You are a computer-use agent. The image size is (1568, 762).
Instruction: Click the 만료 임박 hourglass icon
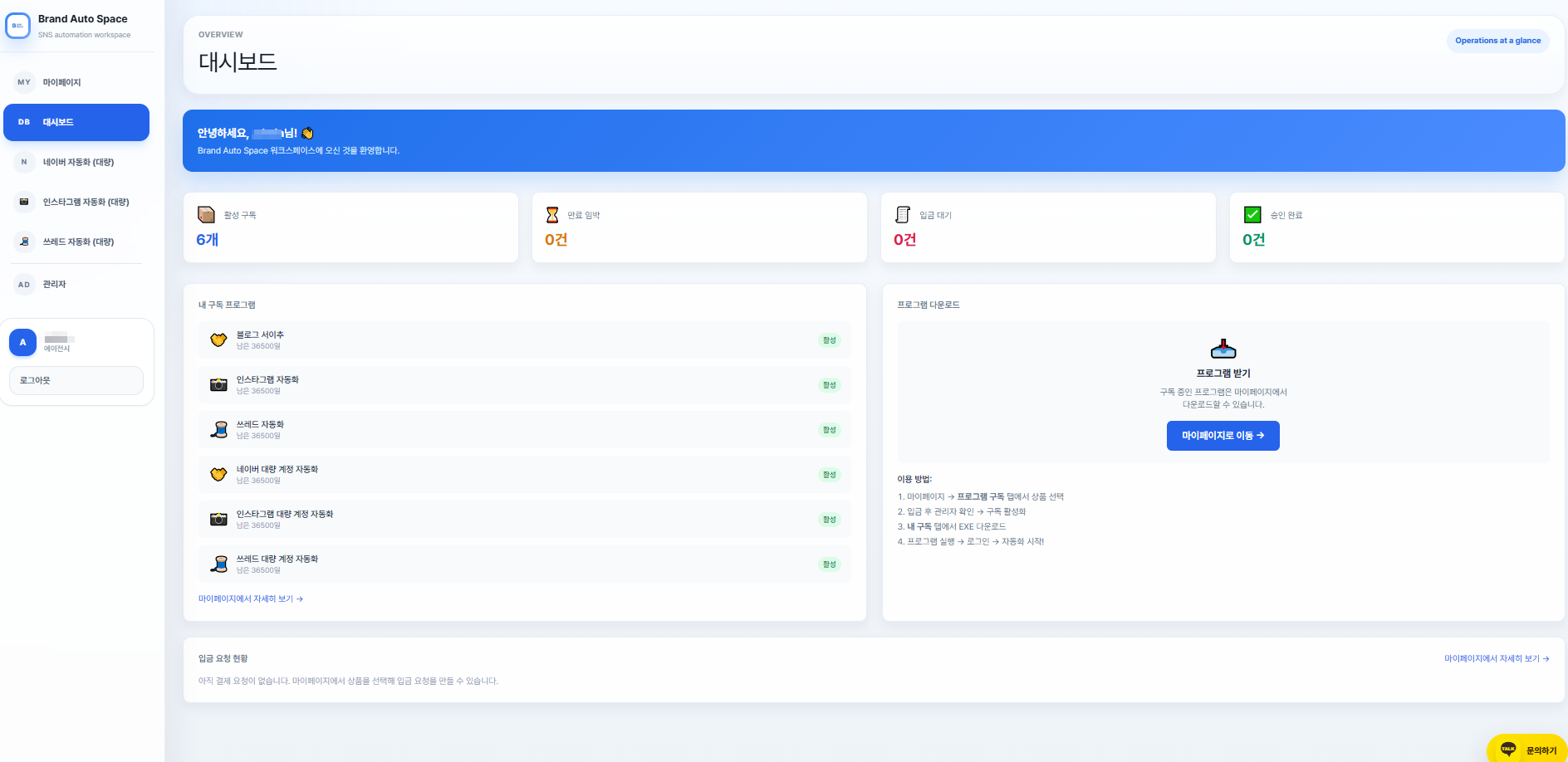(552, 215)
